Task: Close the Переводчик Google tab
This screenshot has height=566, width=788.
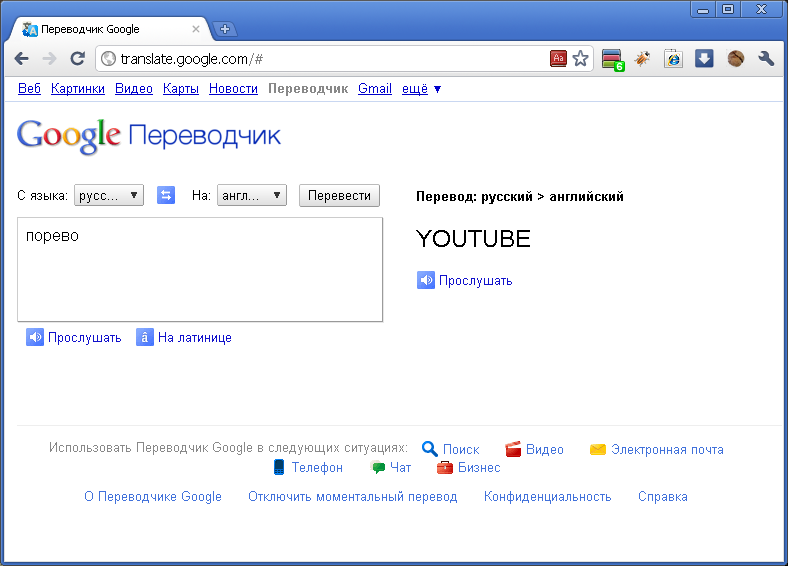Action: pyautogui.click(x=196, y=29)
